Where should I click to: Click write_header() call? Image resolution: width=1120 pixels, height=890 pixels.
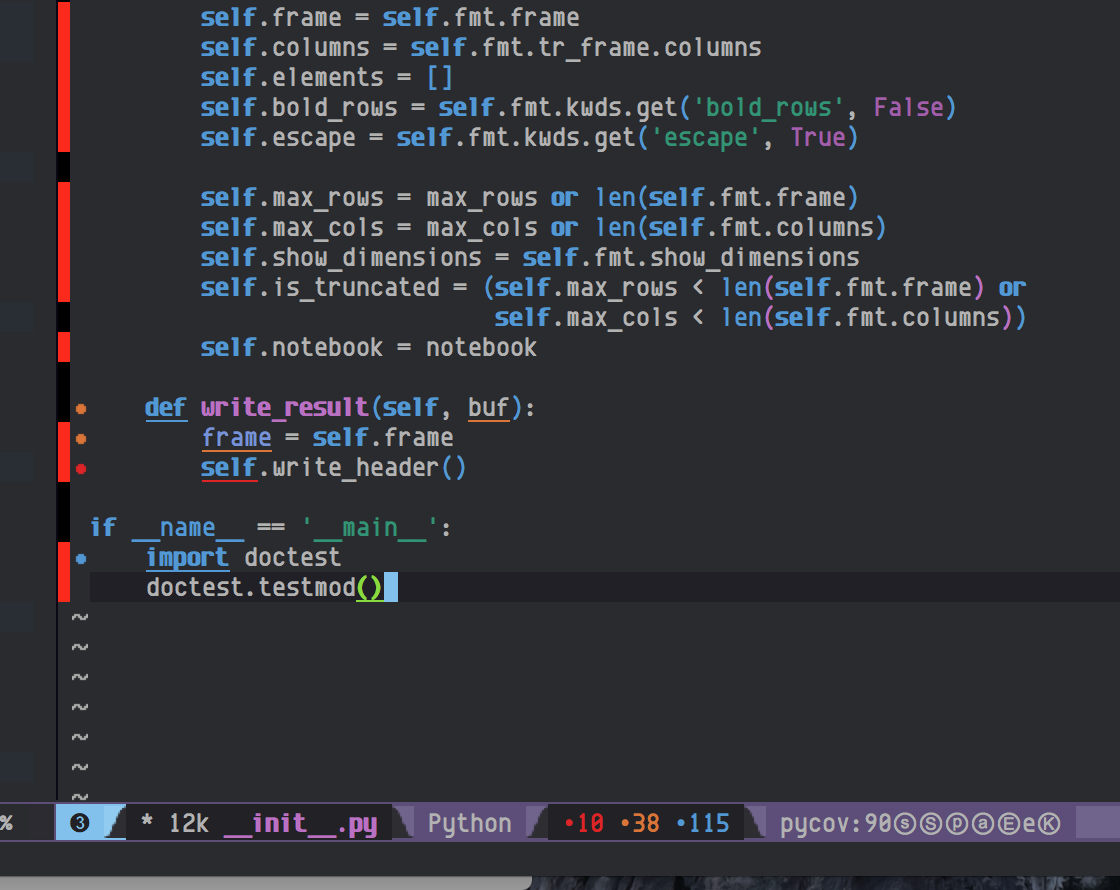pyautogui.click(x=369, y=467)
